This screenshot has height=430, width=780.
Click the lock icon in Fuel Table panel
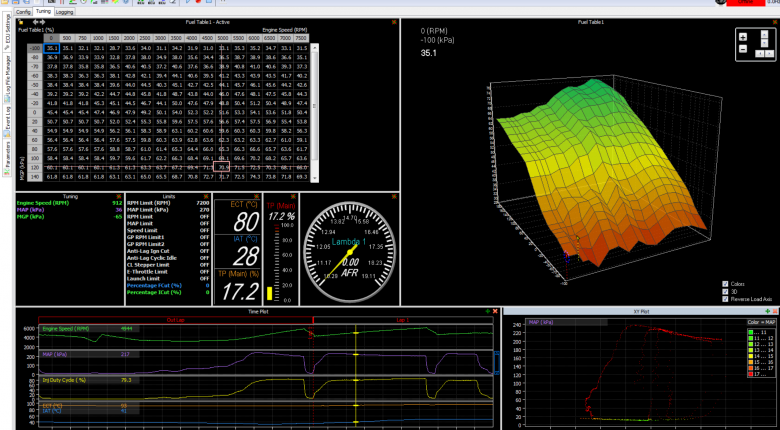21,22
